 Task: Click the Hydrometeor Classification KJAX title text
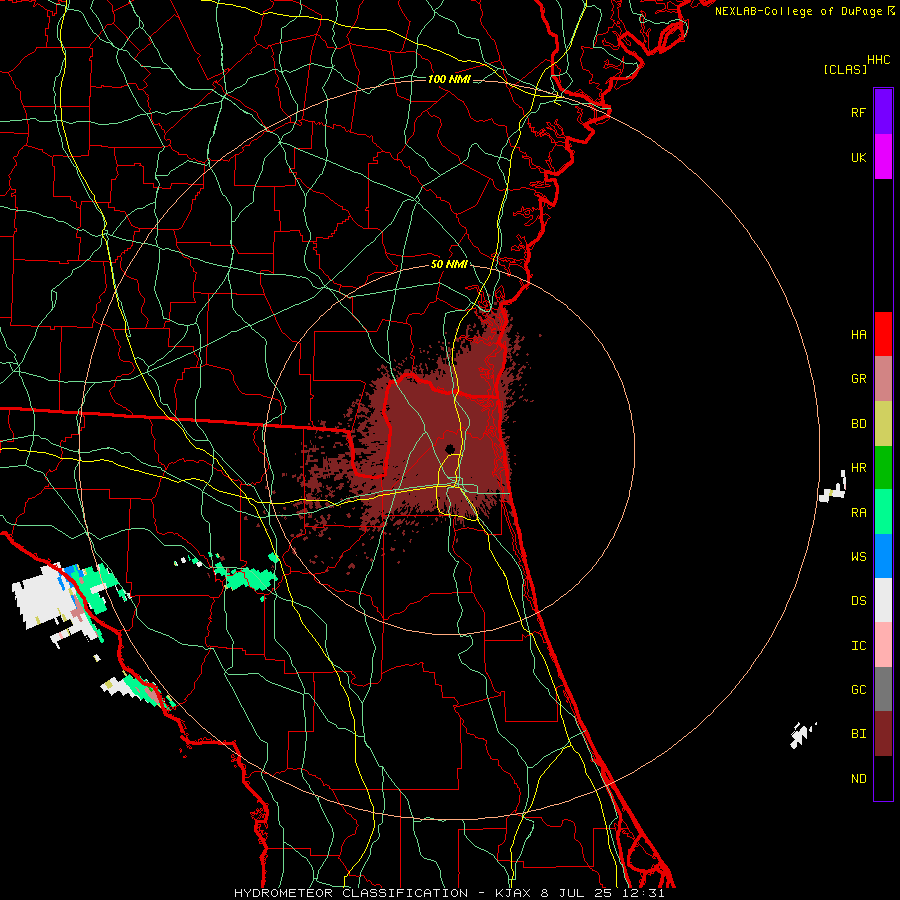tap(449, 893)
